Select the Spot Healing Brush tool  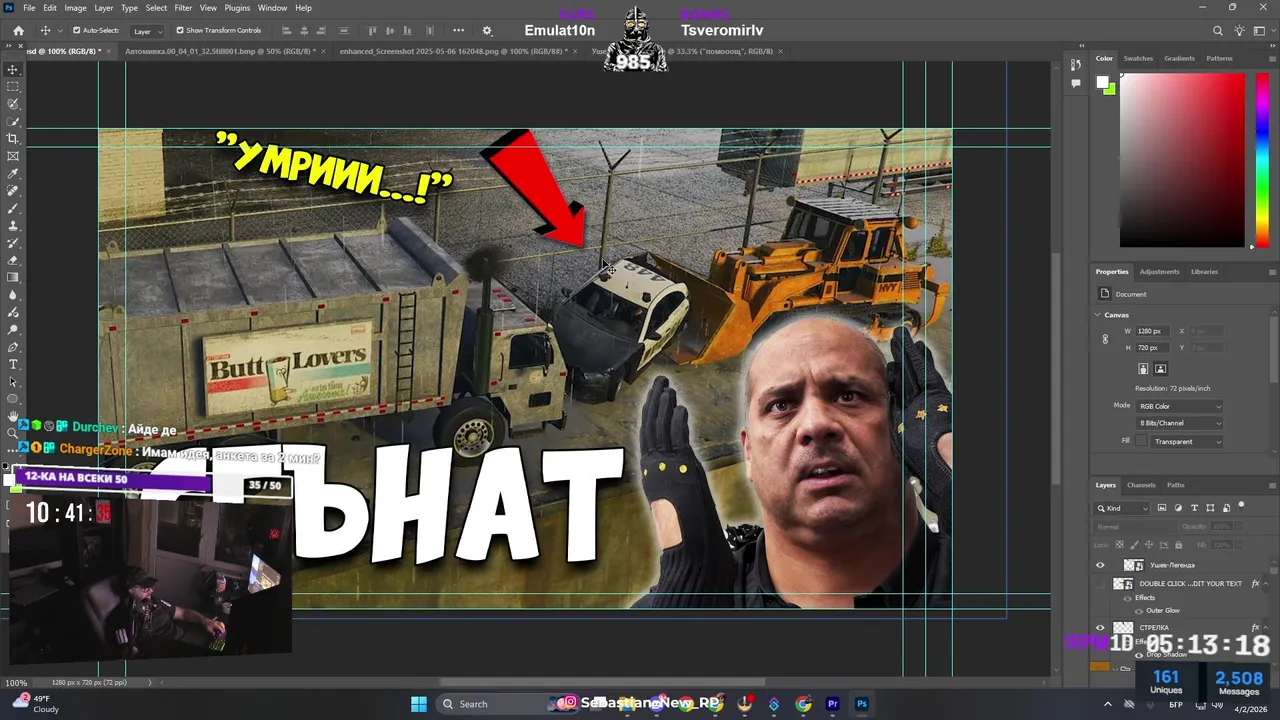[x=13, y=190]
